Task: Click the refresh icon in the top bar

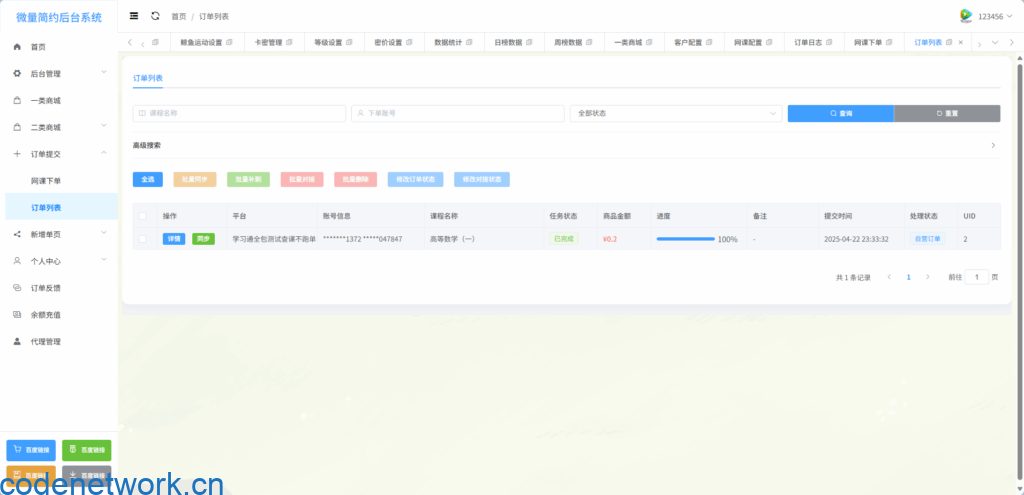Action: point(155,16)
